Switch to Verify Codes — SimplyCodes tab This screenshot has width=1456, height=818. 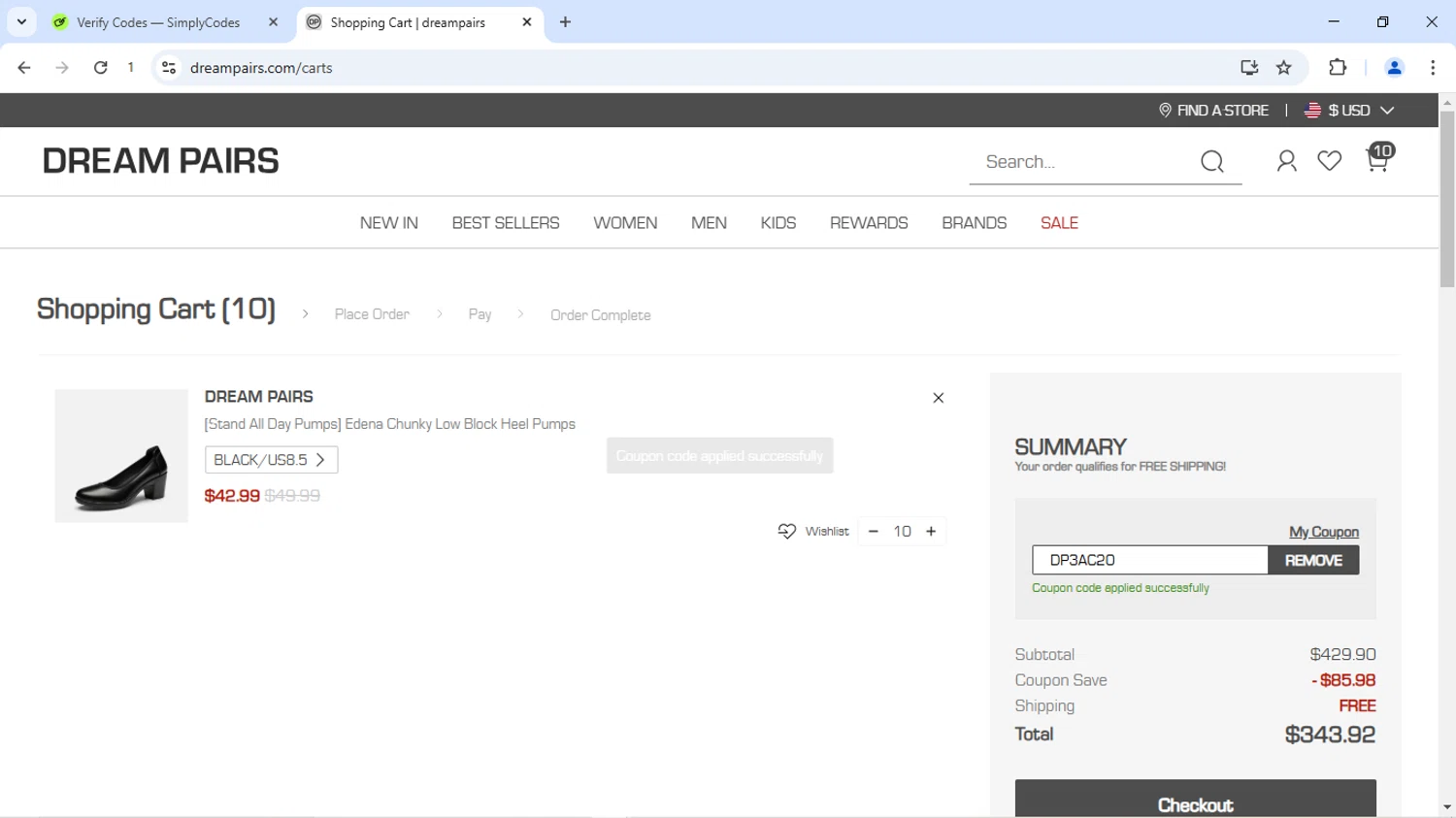[x=158, y=22]
